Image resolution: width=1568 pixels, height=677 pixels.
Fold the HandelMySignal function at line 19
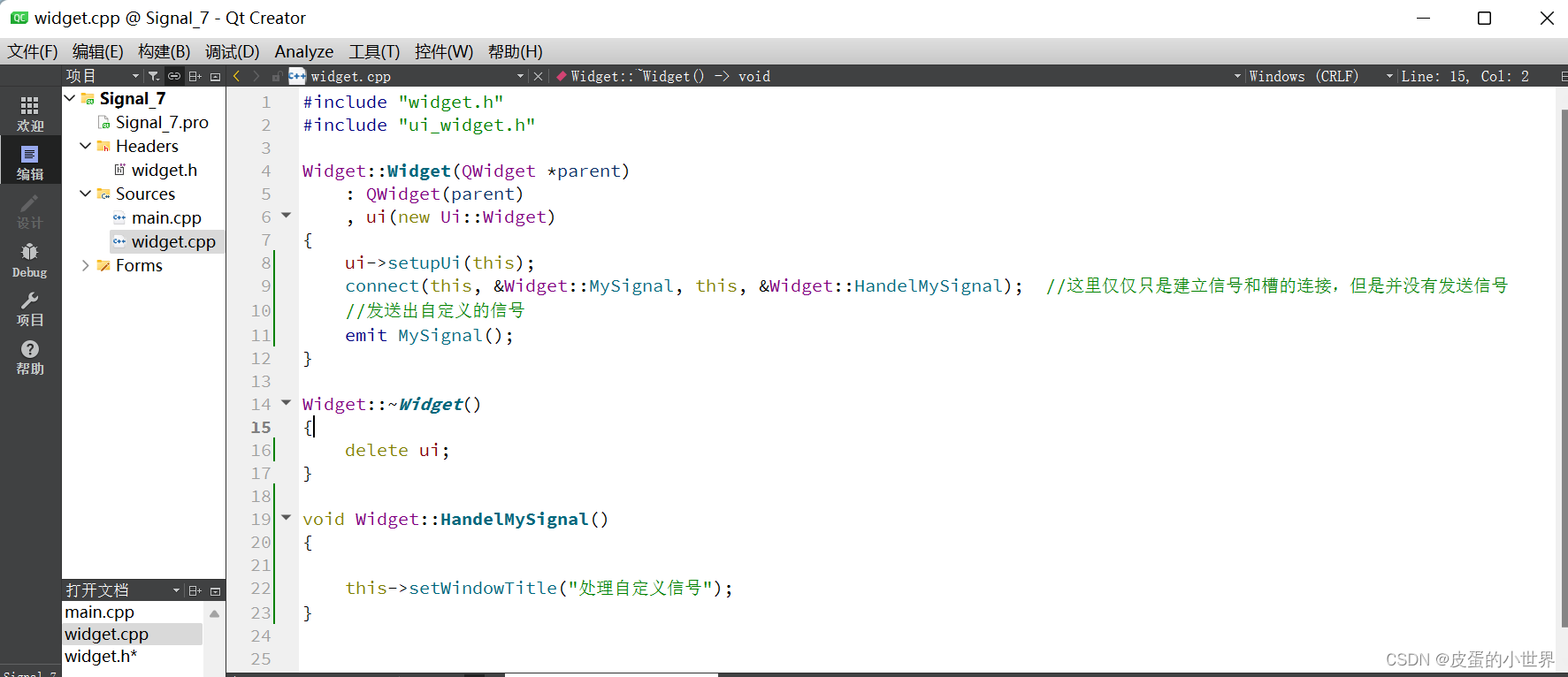coord(286,517)
